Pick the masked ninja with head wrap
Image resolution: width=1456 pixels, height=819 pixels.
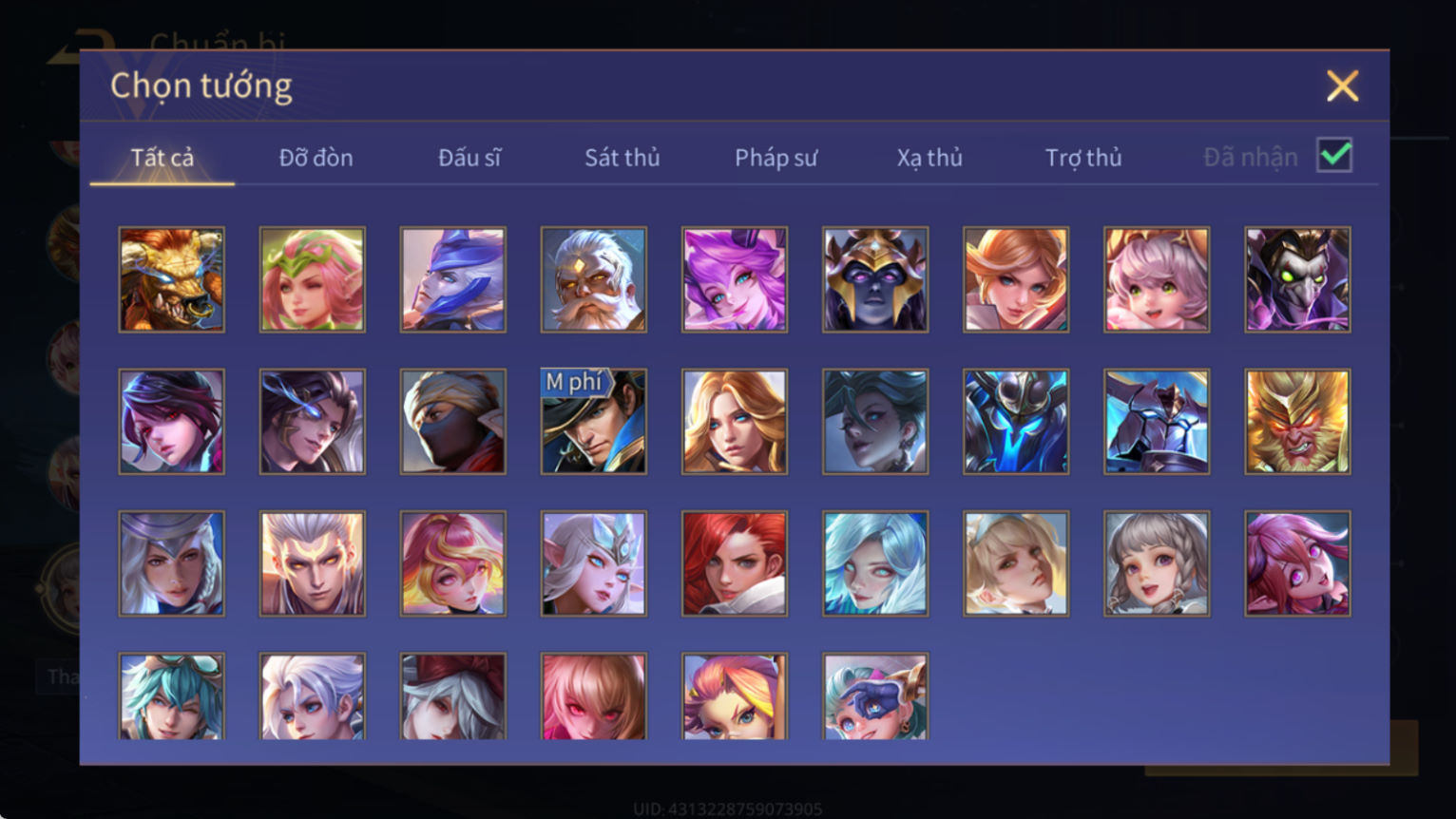(x=453, y=421)
